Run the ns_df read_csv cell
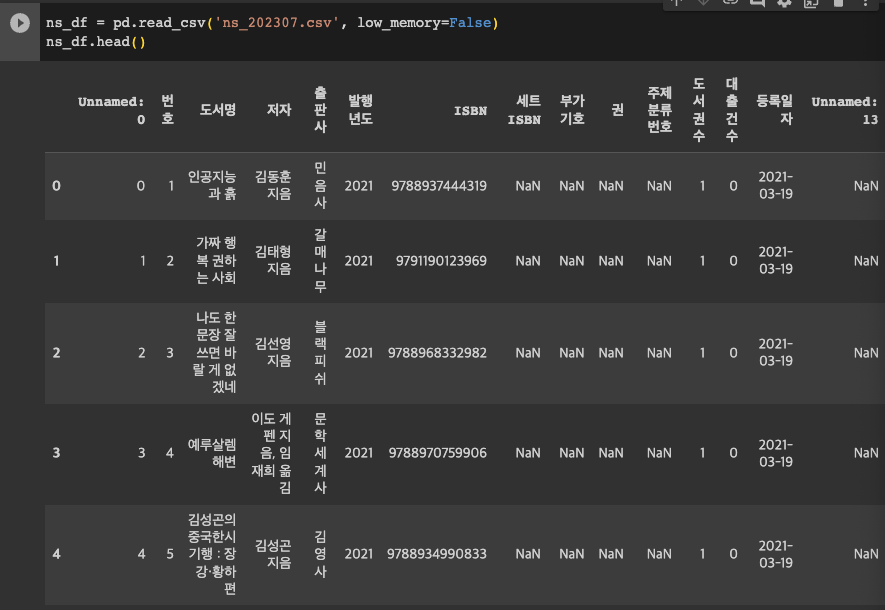This screenshot has width=885, height=610. [20, 23]
